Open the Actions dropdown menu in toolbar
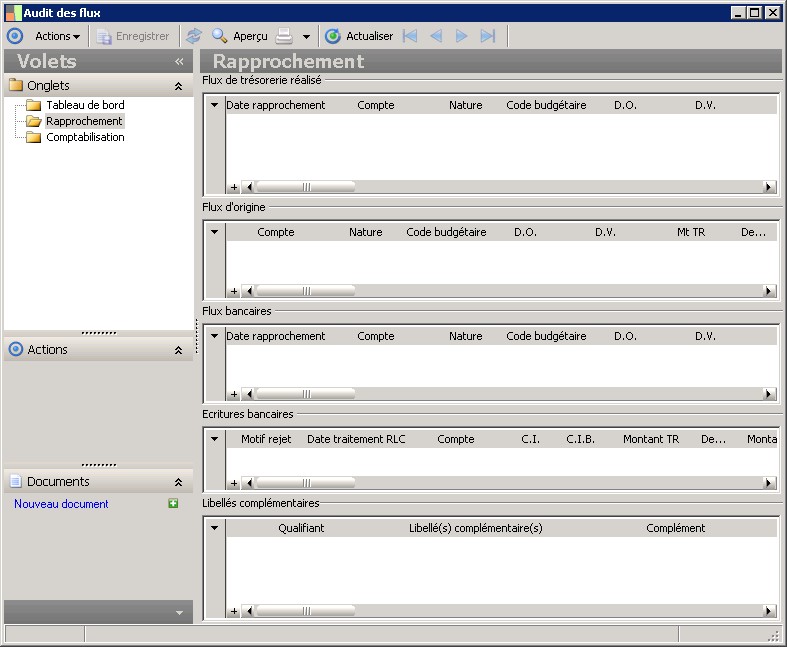The height and width of the screenshot is (647, 787). [x=57, y=36]
